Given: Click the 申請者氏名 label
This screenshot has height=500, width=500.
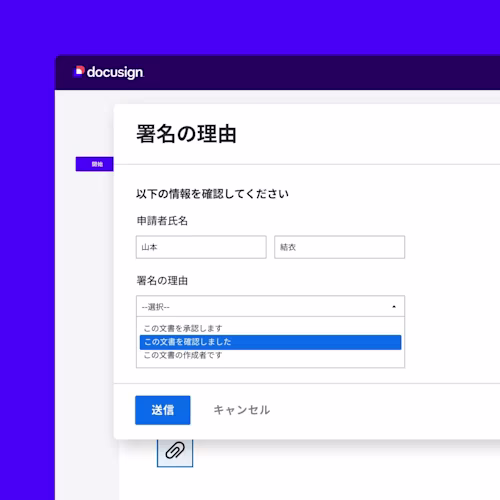Looking at the screenshot, I should pyautogui.click(x=162, y=221).
